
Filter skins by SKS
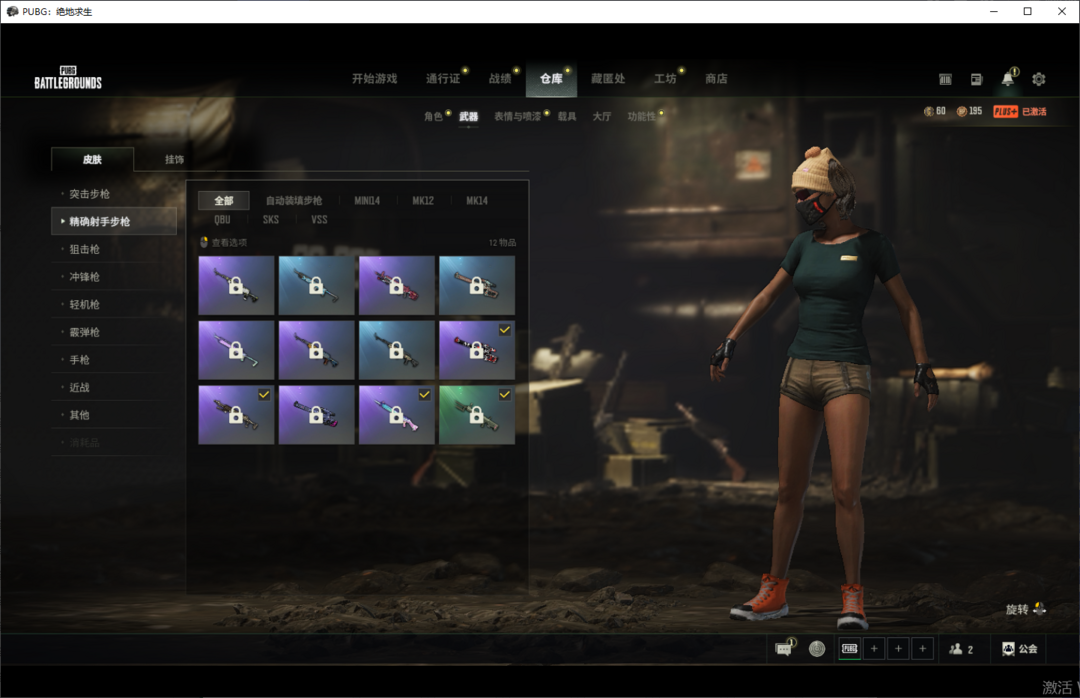[271, 220]
